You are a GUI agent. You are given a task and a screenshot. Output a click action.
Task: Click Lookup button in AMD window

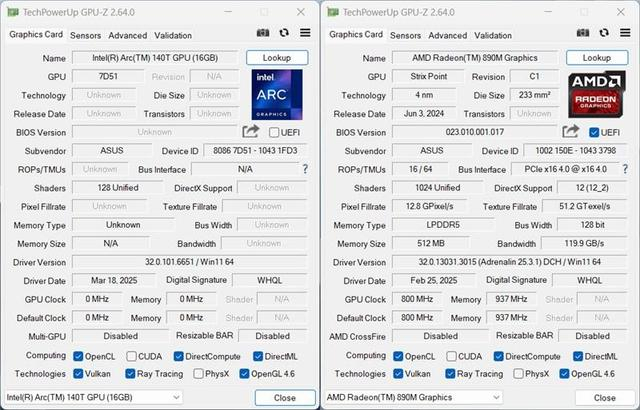pos(597,58)
